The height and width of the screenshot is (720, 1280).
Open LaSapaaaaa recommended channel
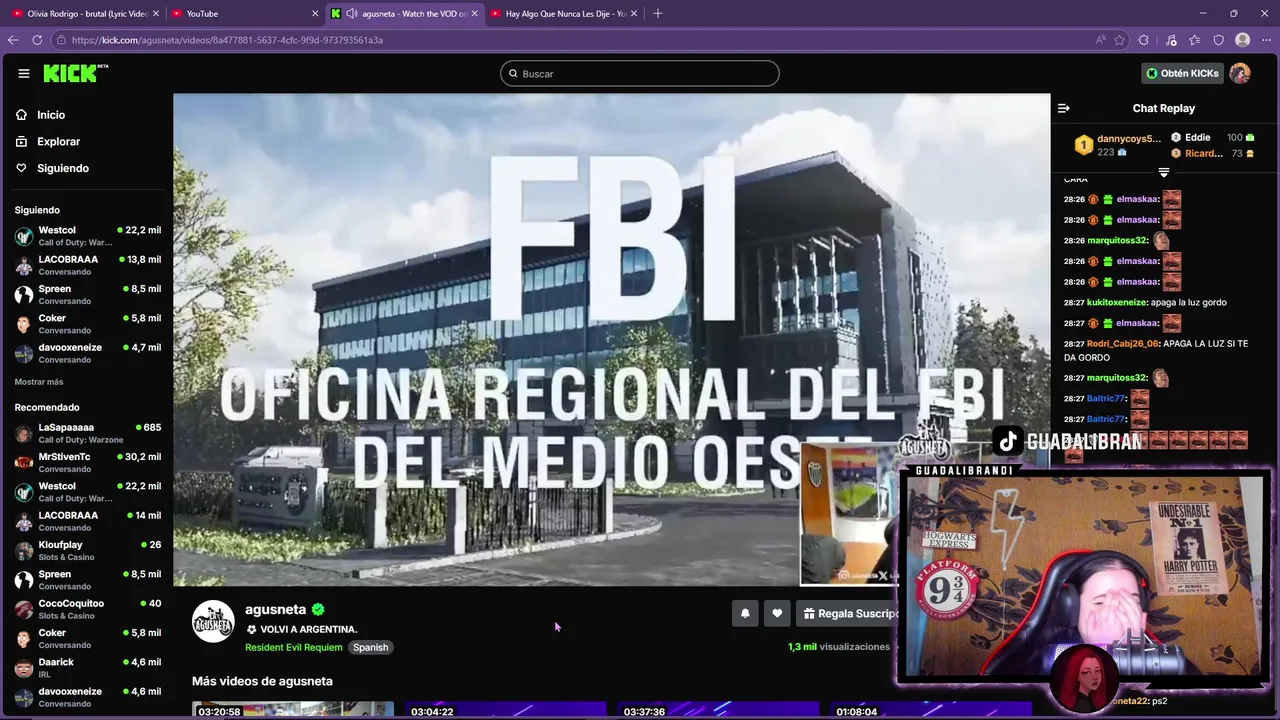88,433
